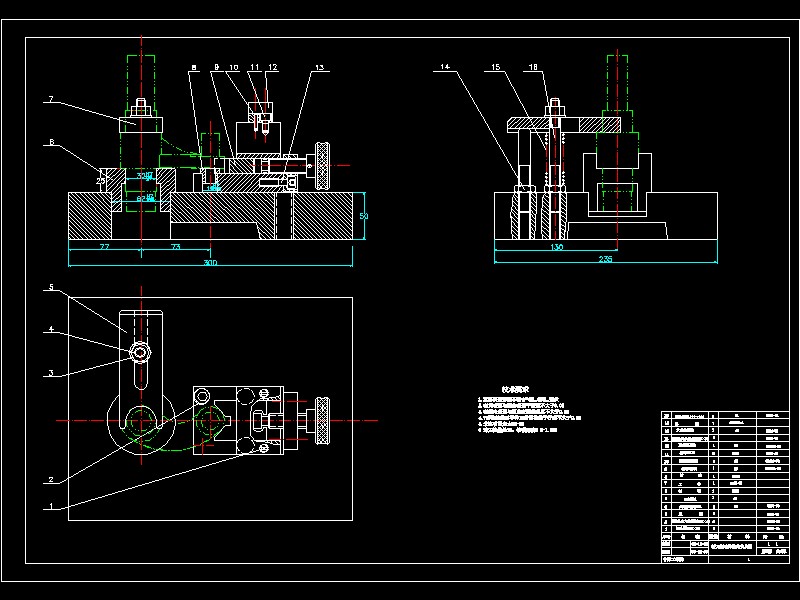
Task: Click the knurled knob in plan view
Action: point(322,420)
